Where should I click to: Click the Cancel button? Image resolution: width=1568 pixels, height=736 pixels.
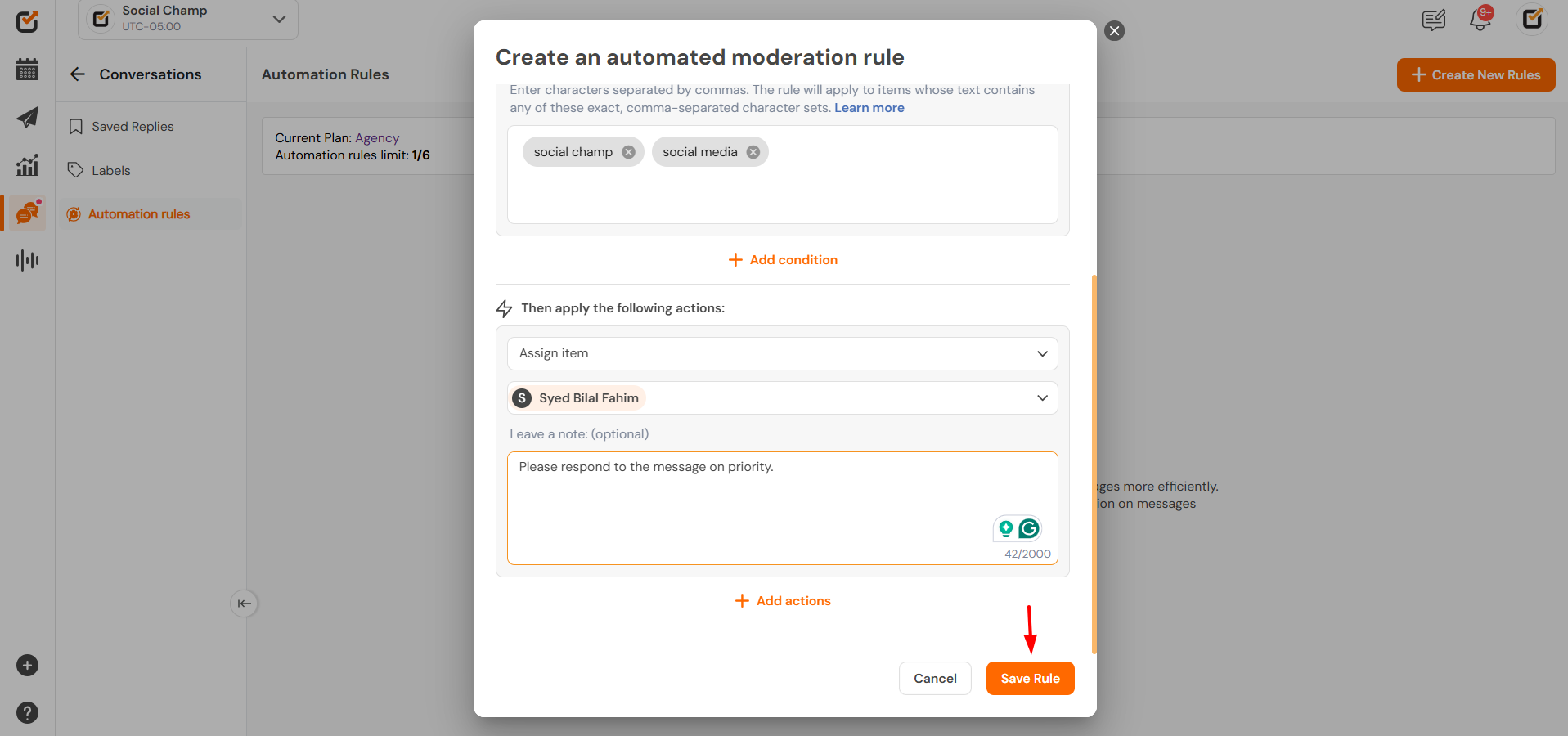pos(935,679)
